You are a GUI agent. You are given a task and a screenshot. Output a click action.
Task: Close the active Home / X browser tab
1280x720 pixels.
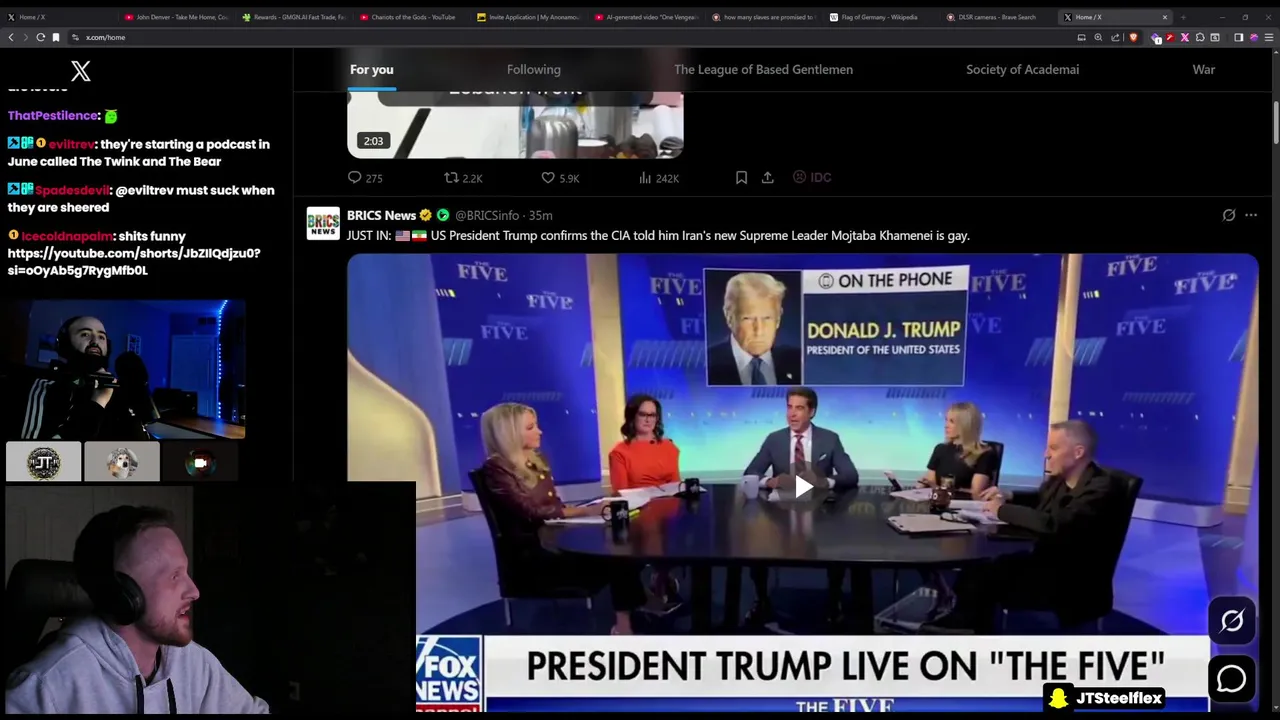pos(1164,17)
